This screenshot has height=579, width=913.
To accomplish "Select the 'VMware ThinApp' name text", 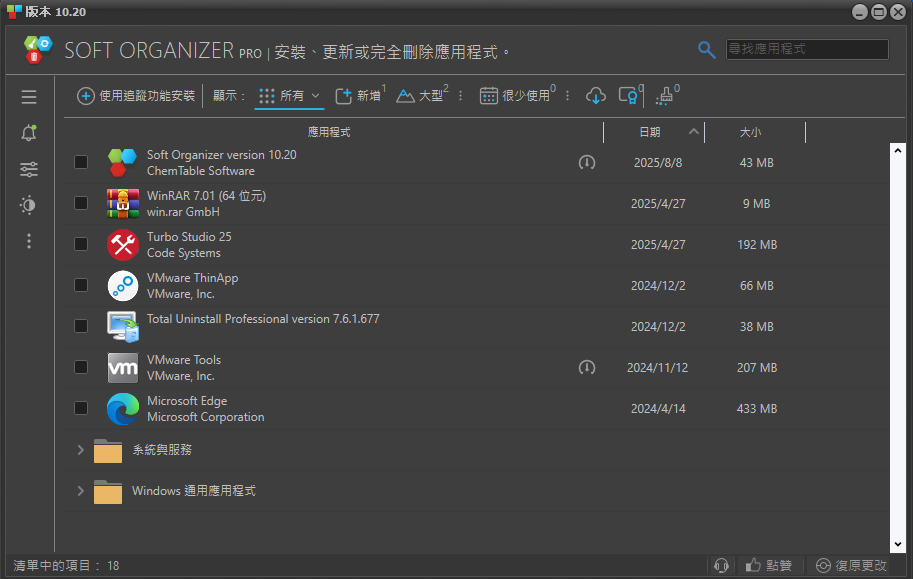I will click(192, 278).
